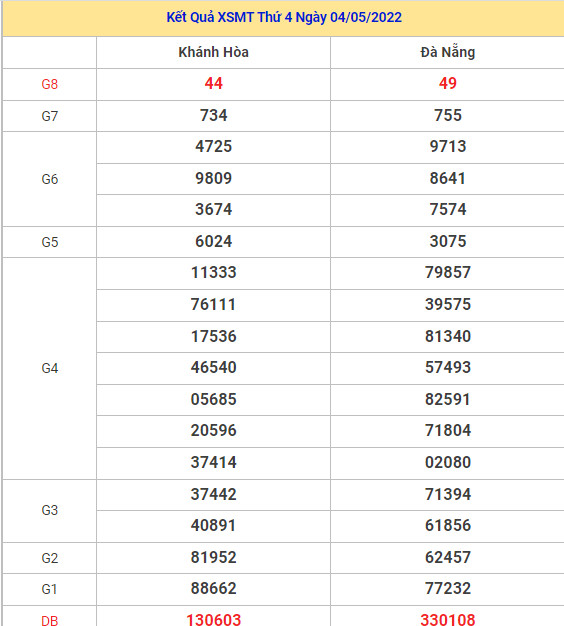Click the G7 row label
The width and height of the screenshot is (564, 626).
tap(50, 116)
